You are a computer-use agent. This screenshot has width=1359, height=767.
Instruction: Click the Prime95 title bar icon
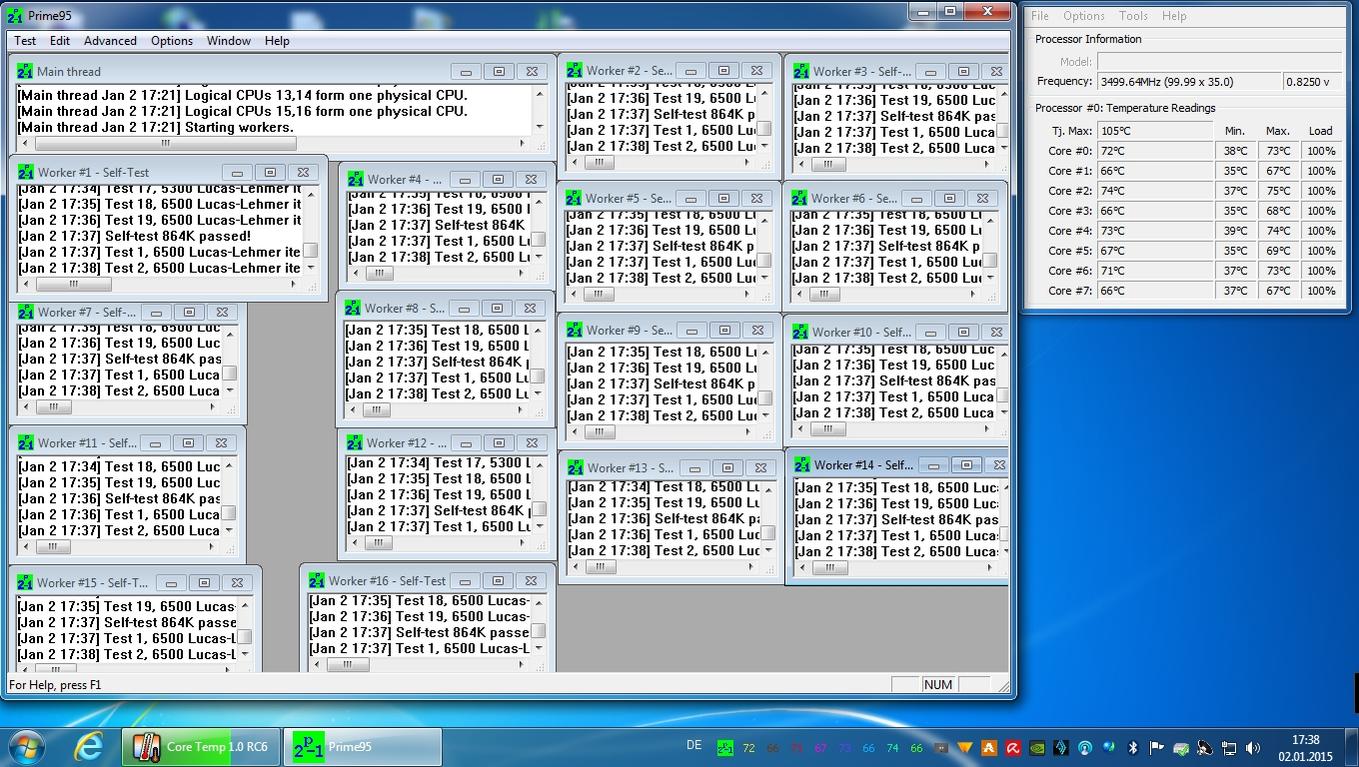pos(16,16)
